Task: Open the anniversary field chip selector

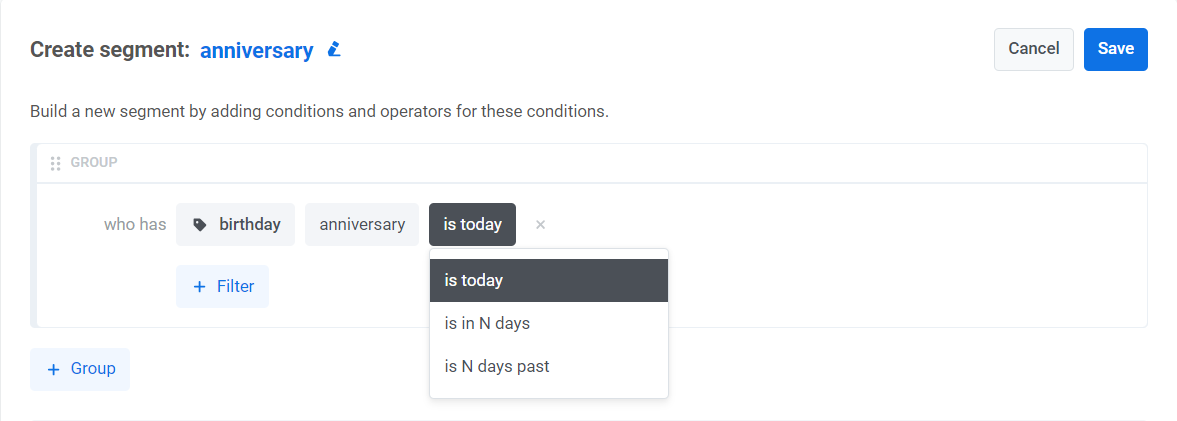Action: pos(362,225)
